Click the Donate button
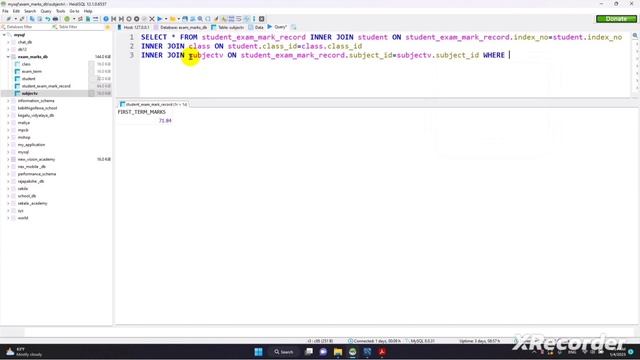 tap(616, 19)
